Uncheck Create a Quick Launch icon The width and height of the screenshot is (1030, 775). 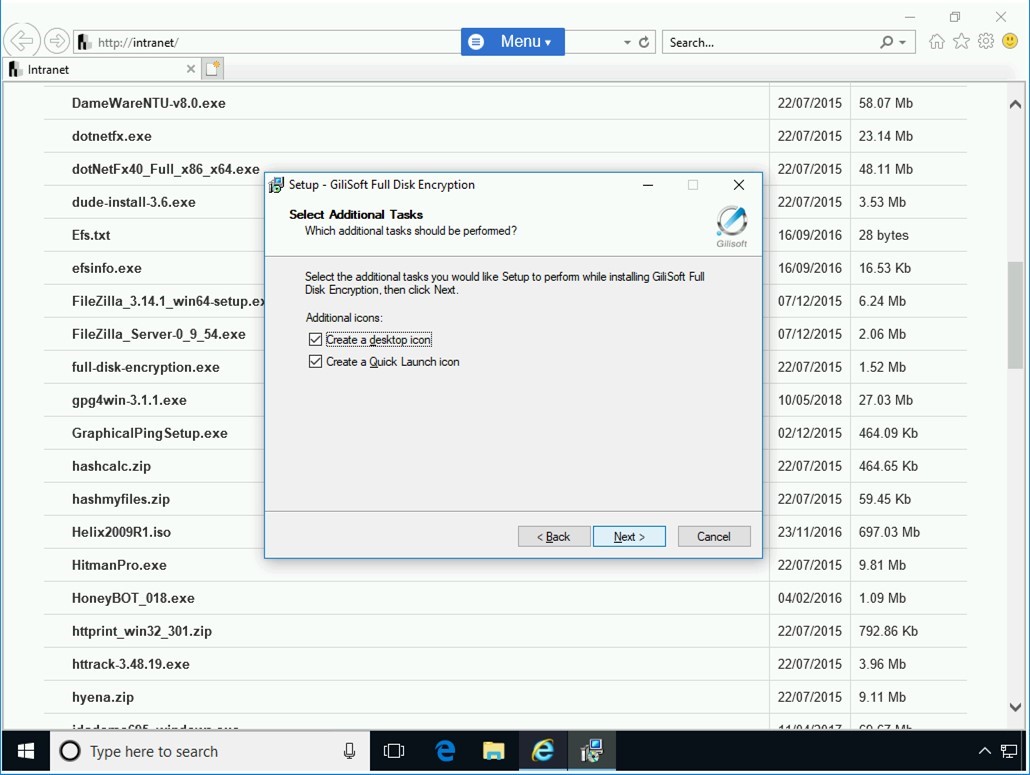(x=316, y=362)
